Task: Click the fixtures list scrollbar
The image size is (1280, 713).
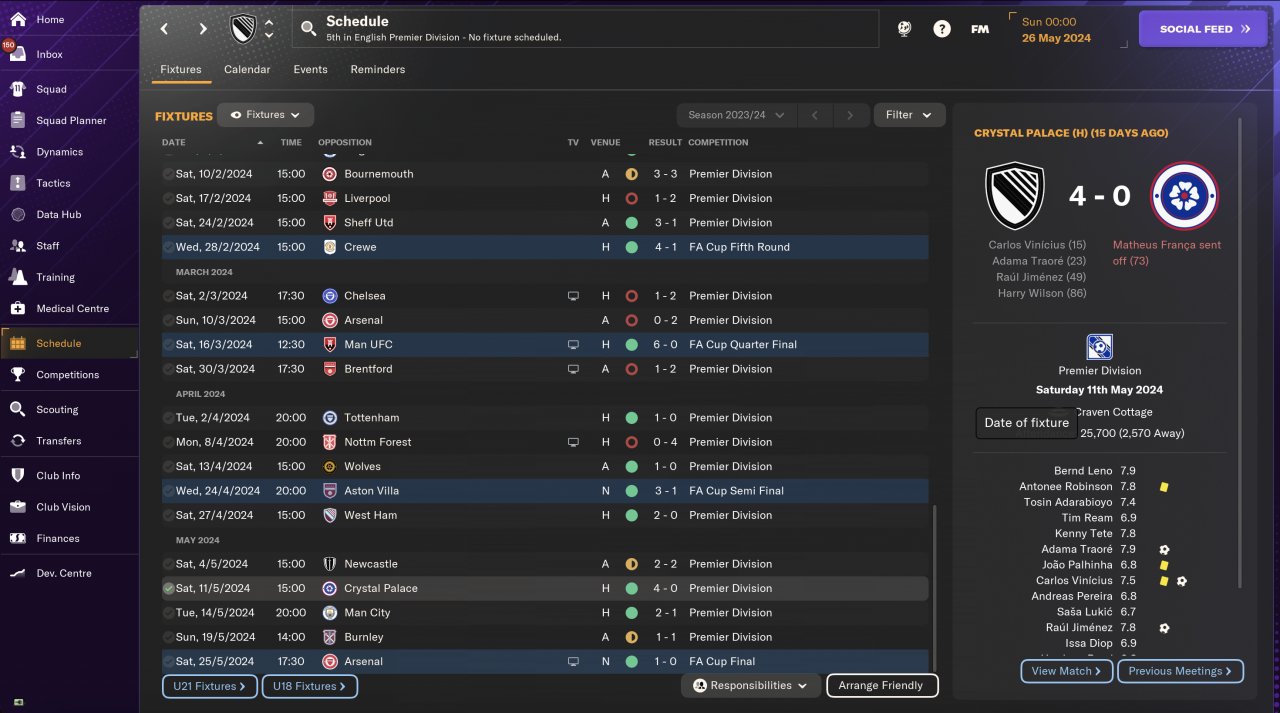Action: point(934,588)
